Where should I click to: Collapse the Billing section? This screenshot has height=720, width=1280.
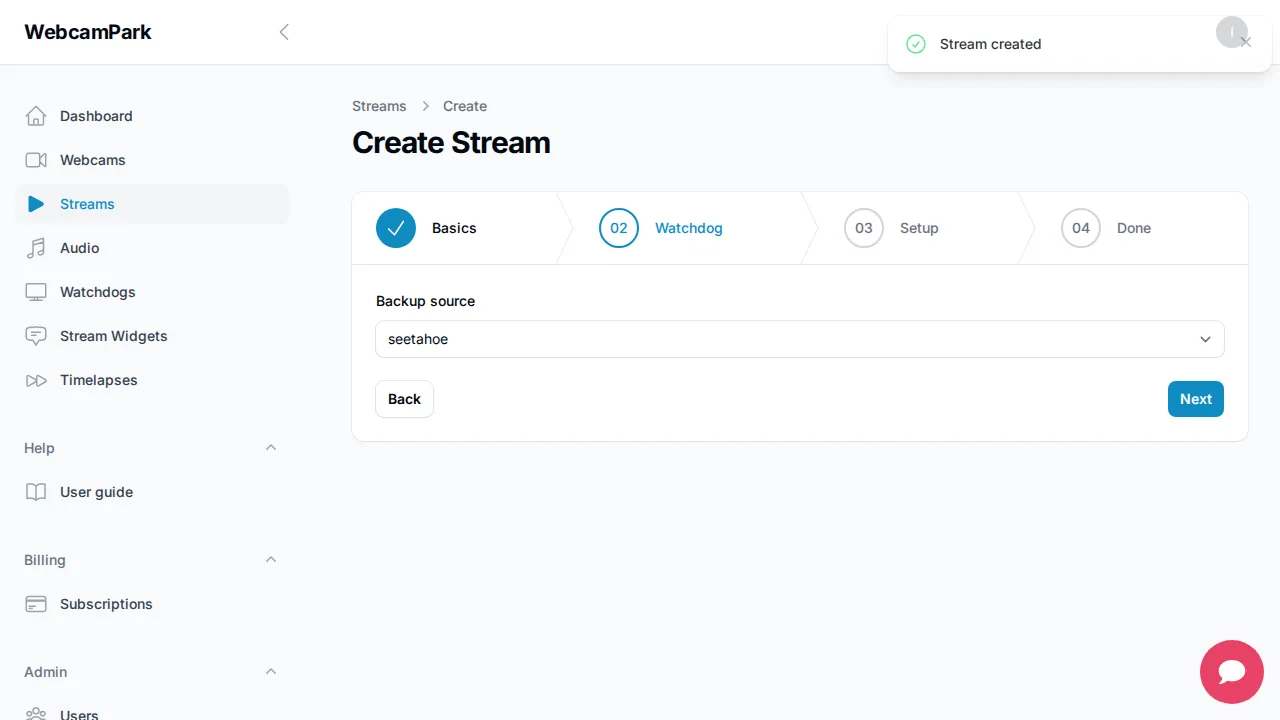click(x=271, y=560)
